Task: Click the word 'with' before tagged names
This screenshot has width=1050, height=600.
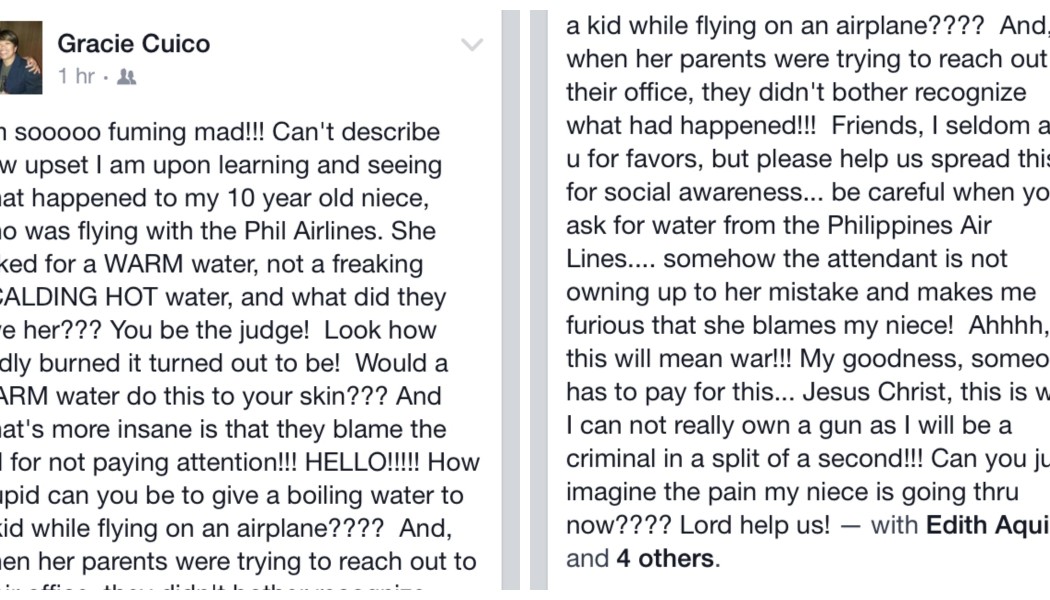Action: pyautogui.click(x=894, y=525)
